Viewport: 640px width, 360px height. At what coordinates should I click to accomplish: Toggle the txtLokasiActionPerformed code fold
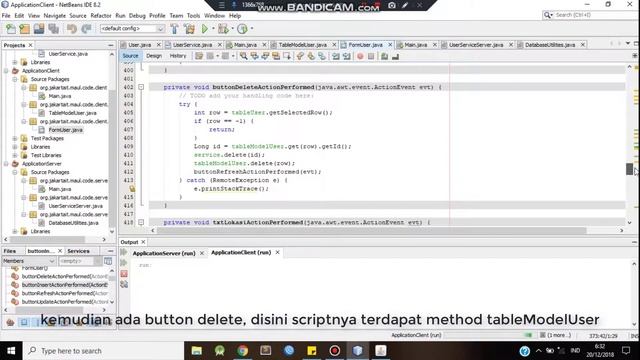(x=141, y=222)
